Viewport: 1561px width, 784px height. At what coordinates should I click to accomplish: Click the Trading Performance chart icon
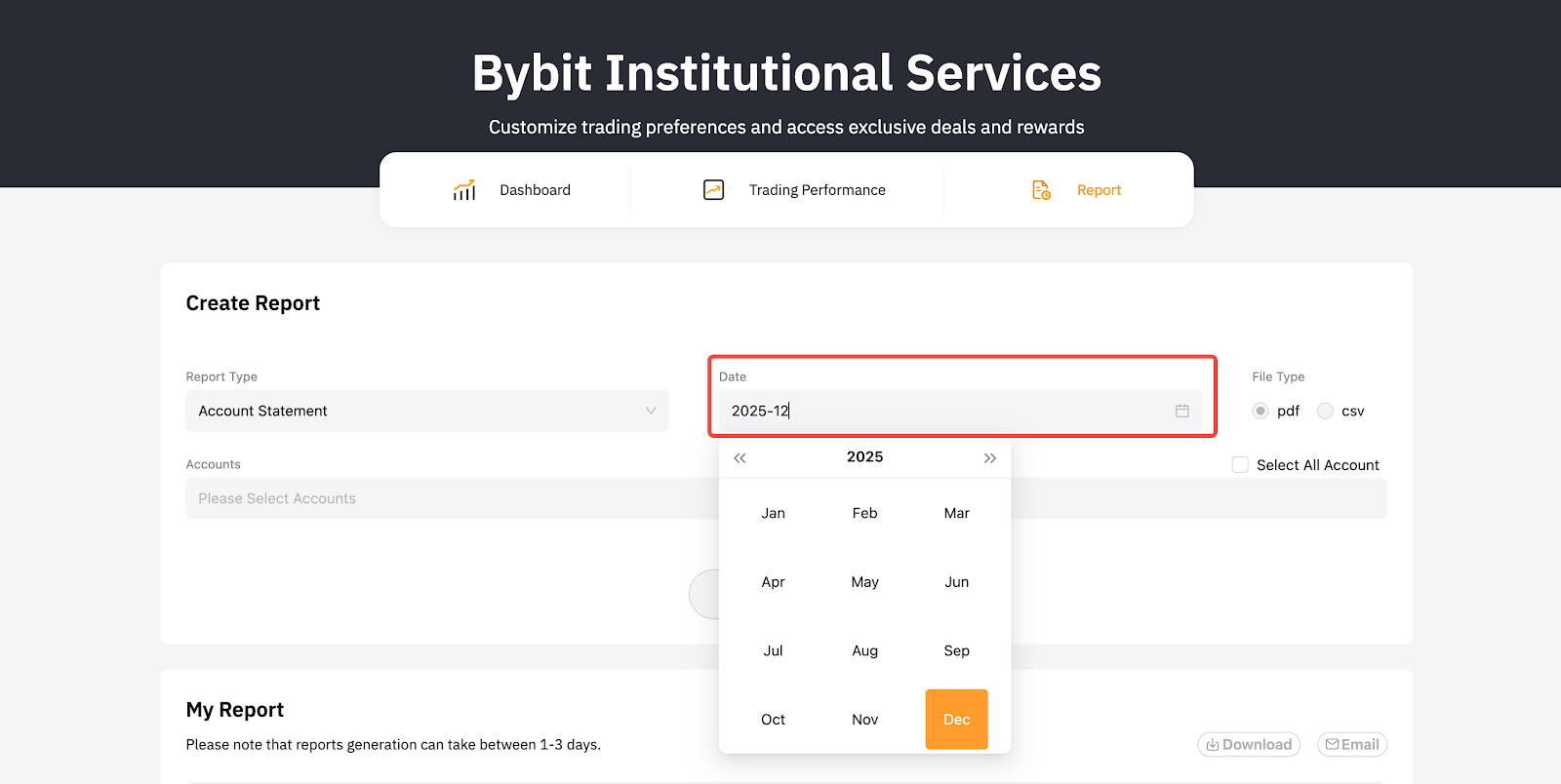pyautogui.click(x=713, y=190)
